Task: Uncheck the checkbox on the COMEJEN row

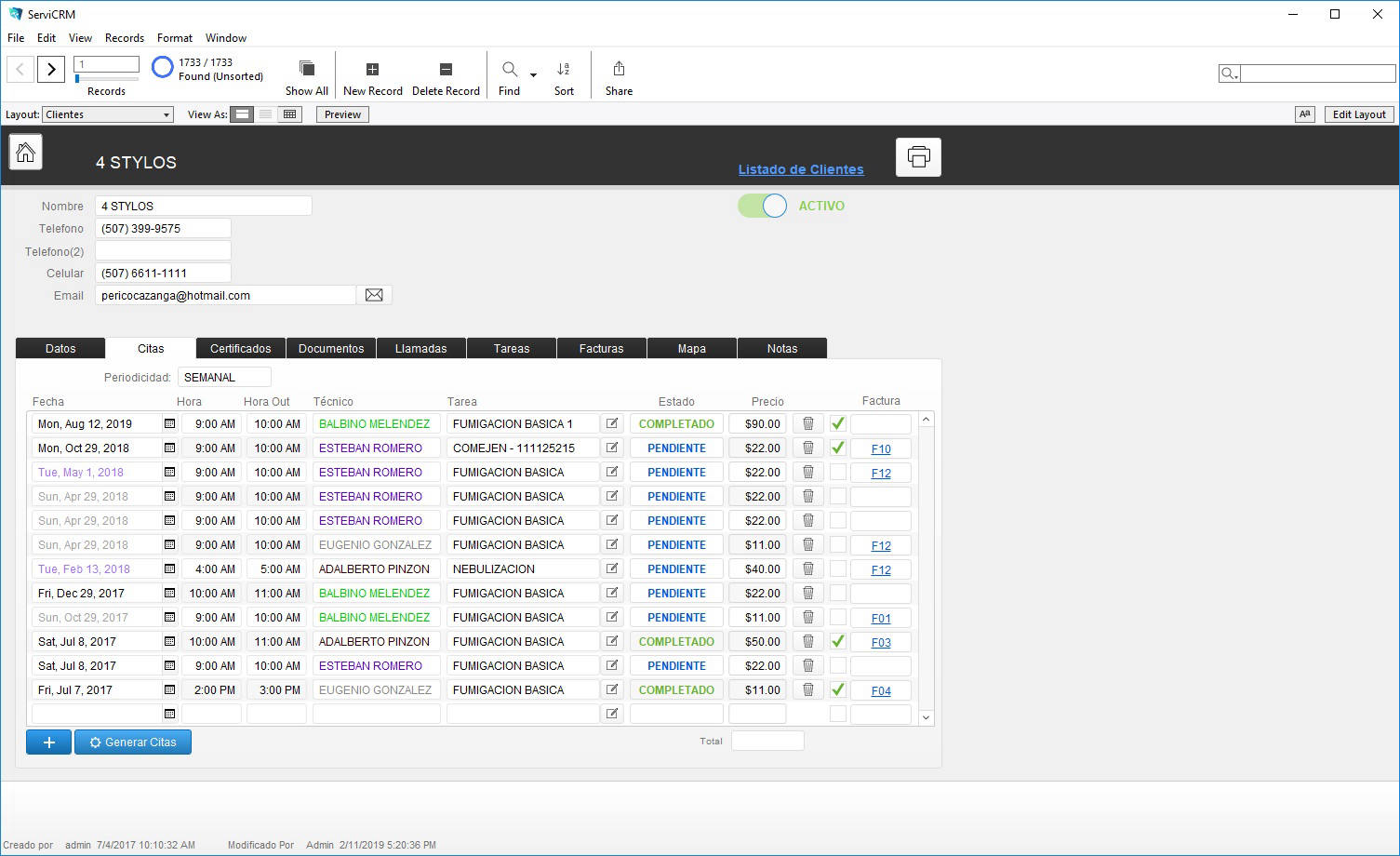Action: point(838,448)
